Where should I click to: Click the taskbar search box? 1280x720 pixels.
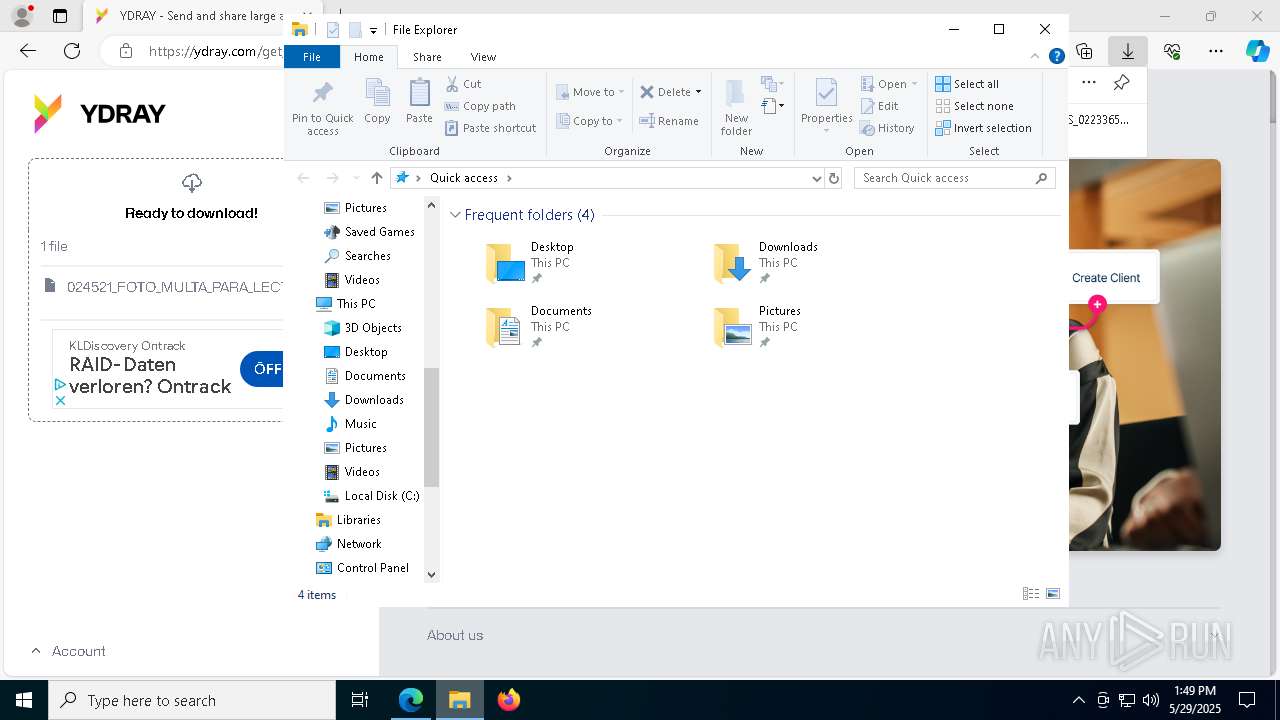tap(192, 700)
